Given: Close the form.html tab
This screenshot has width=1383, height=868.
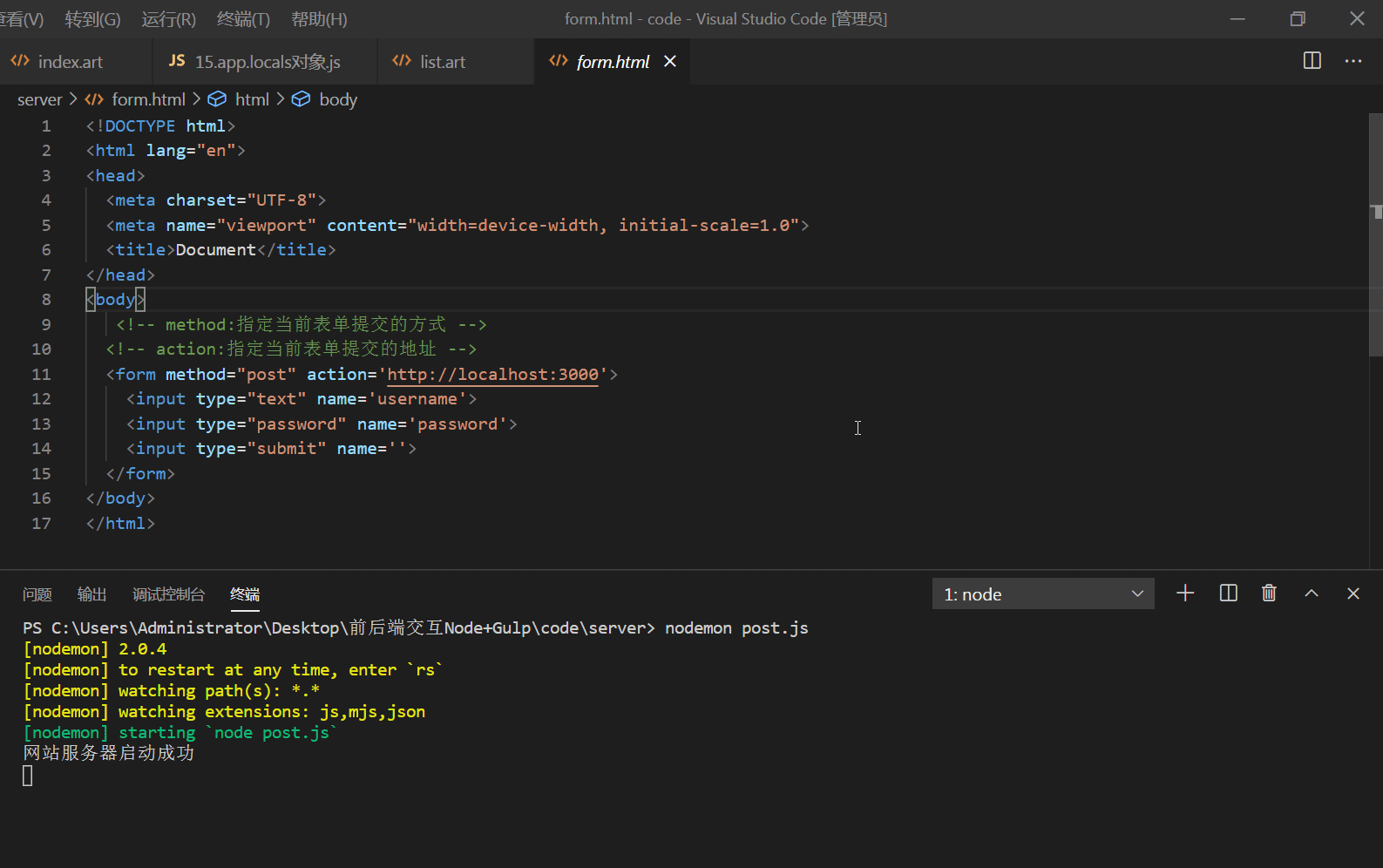Looking at the screenshot, I should click(669, 61).
